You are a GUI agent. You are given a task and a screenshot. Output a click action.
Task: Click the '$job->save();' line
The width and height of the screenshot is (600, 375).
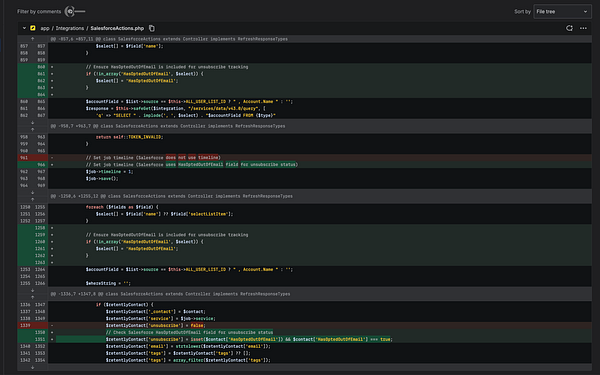[102, 179]
